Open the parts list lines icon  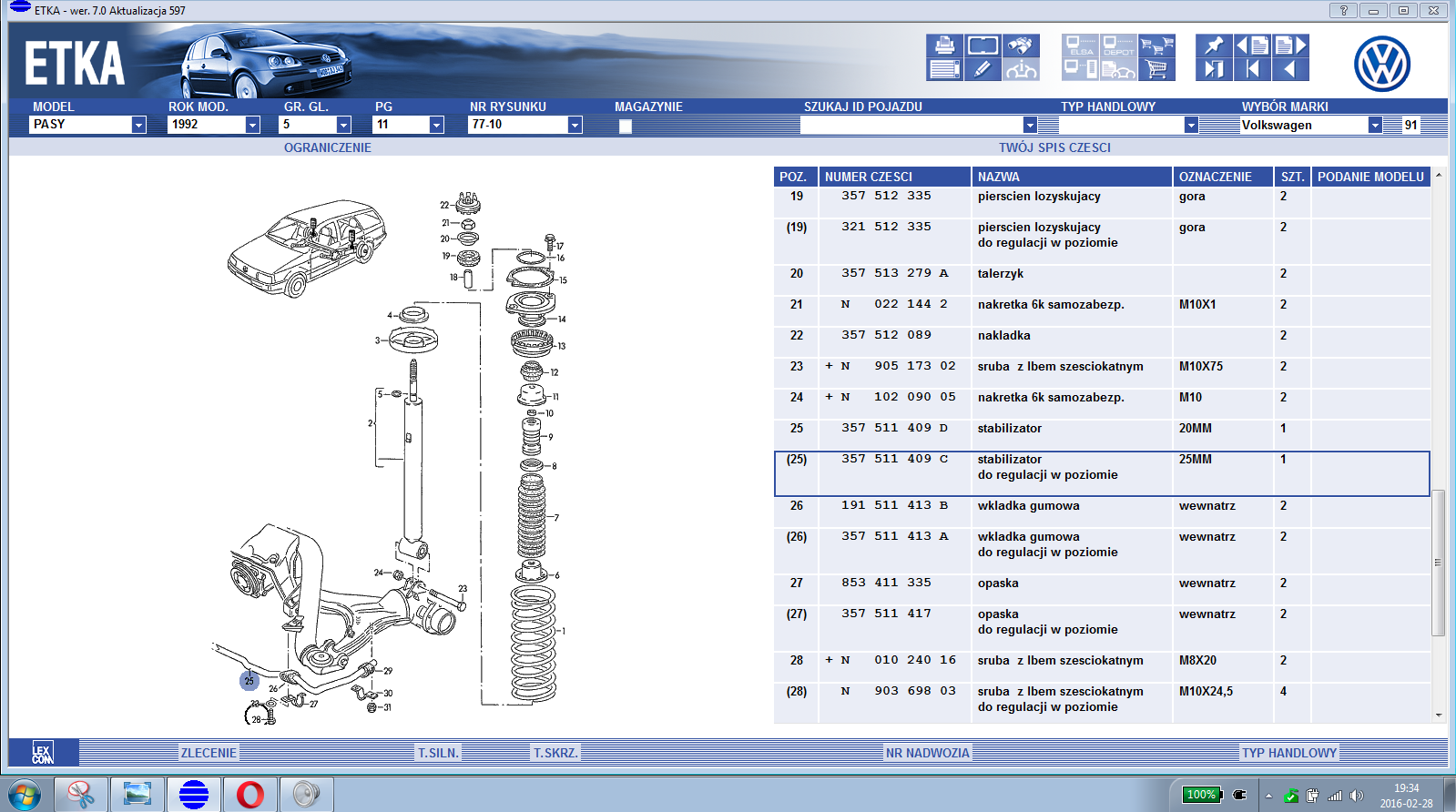[944, 69]
